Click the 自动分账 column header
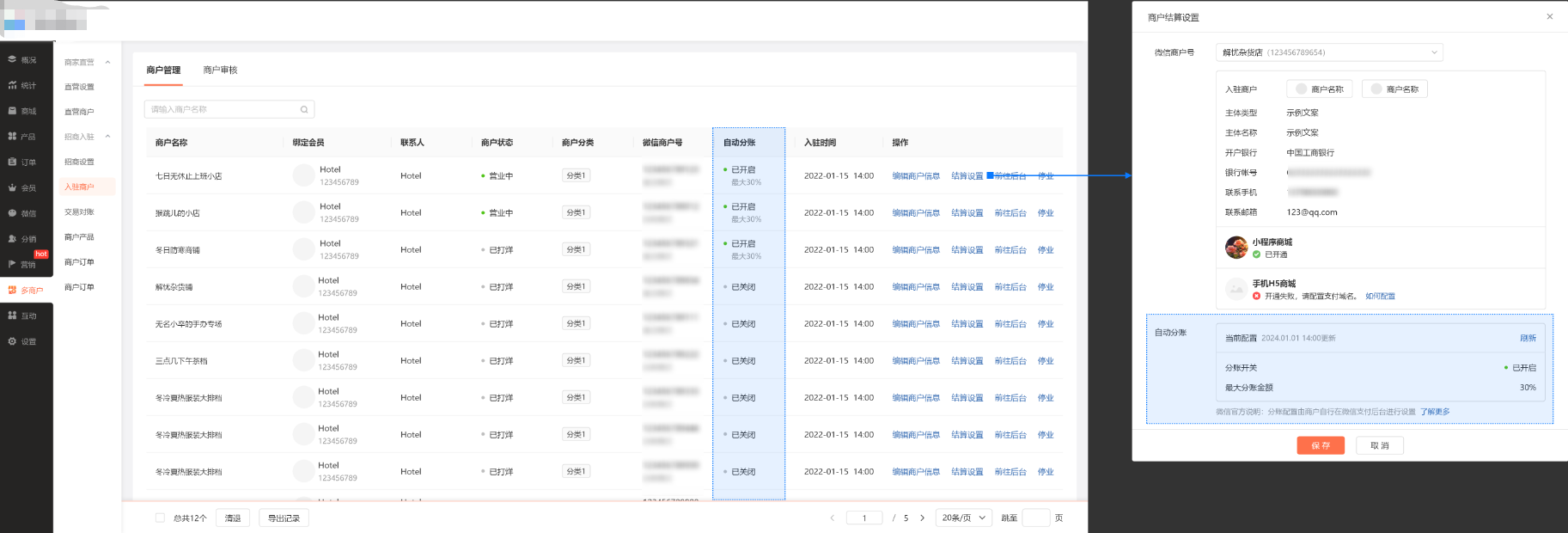 point(739,143)
